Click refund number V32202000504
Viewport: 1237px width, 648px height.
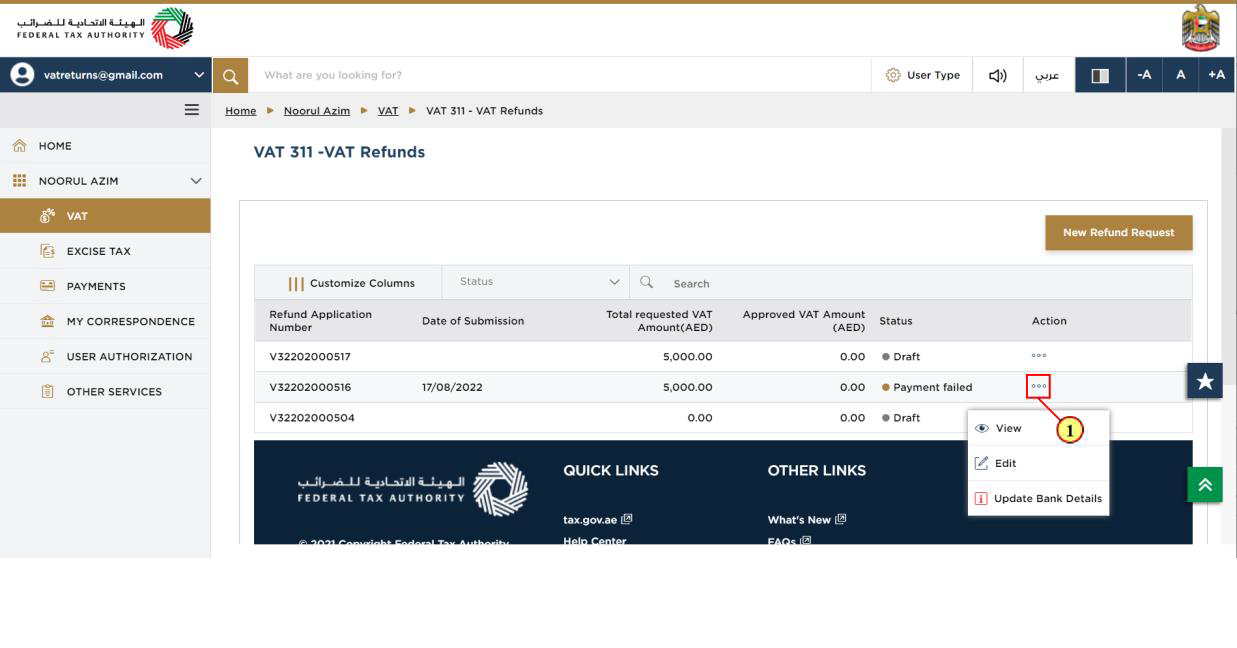[312, 418]
